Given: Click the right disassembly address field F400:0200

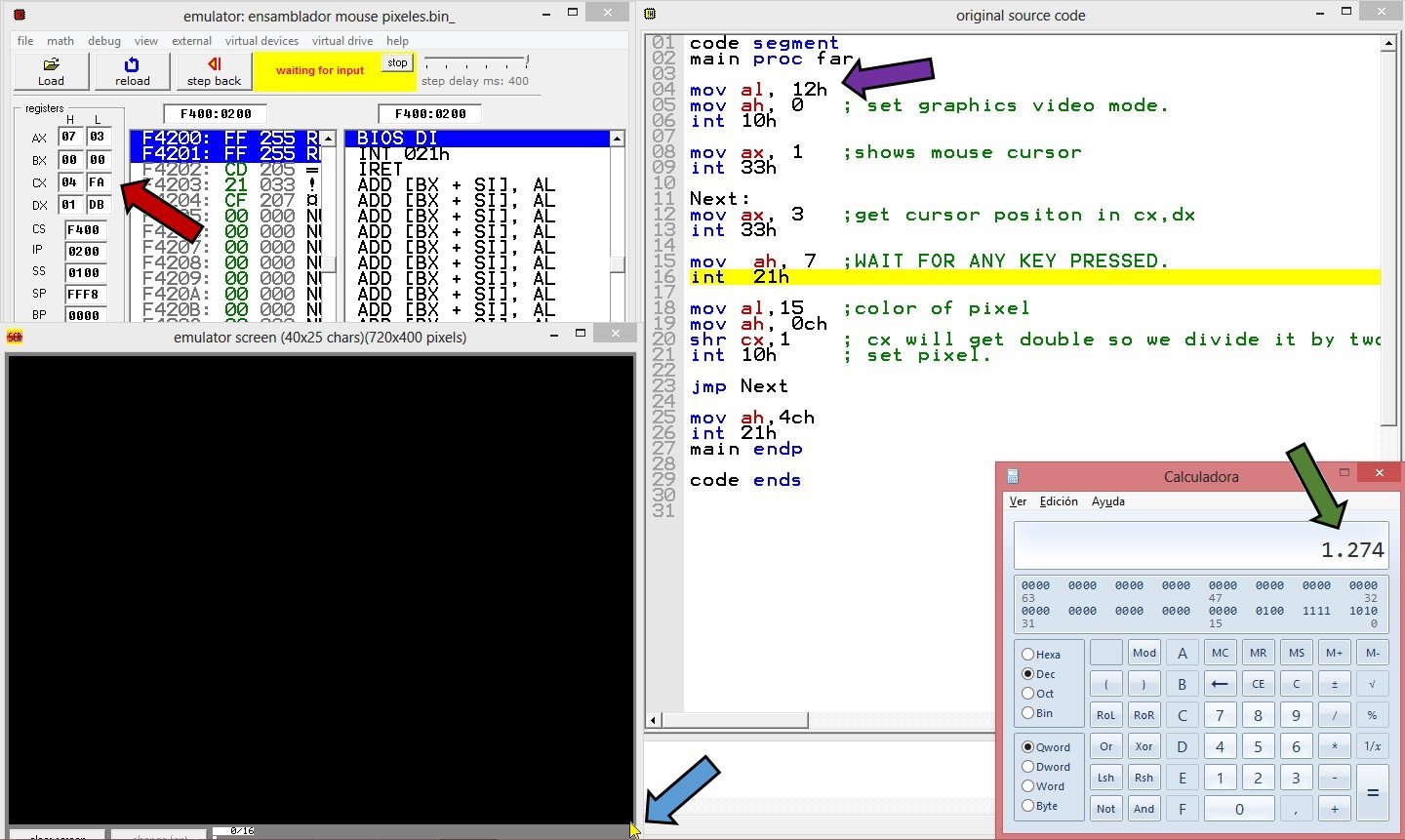Looking at the screenshot, I should (430, 113).
